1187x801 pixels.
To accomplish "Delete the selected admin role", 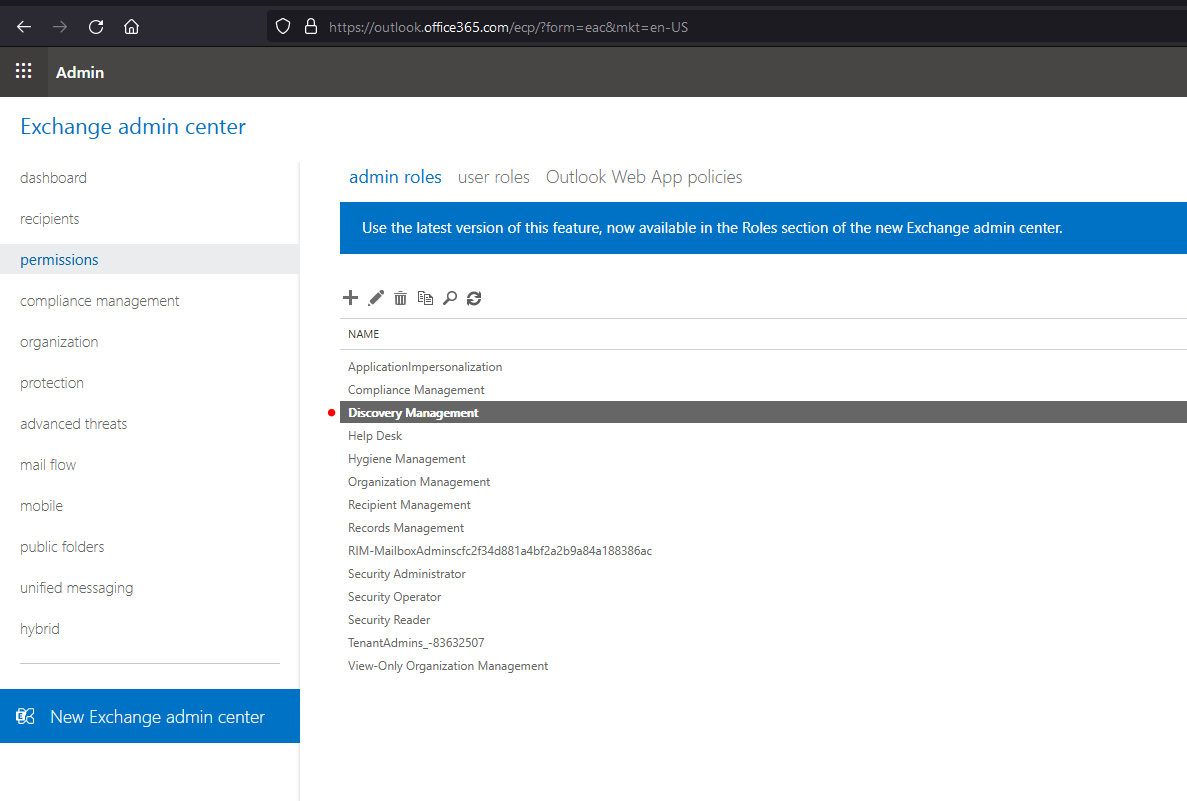I will [400, 297].
